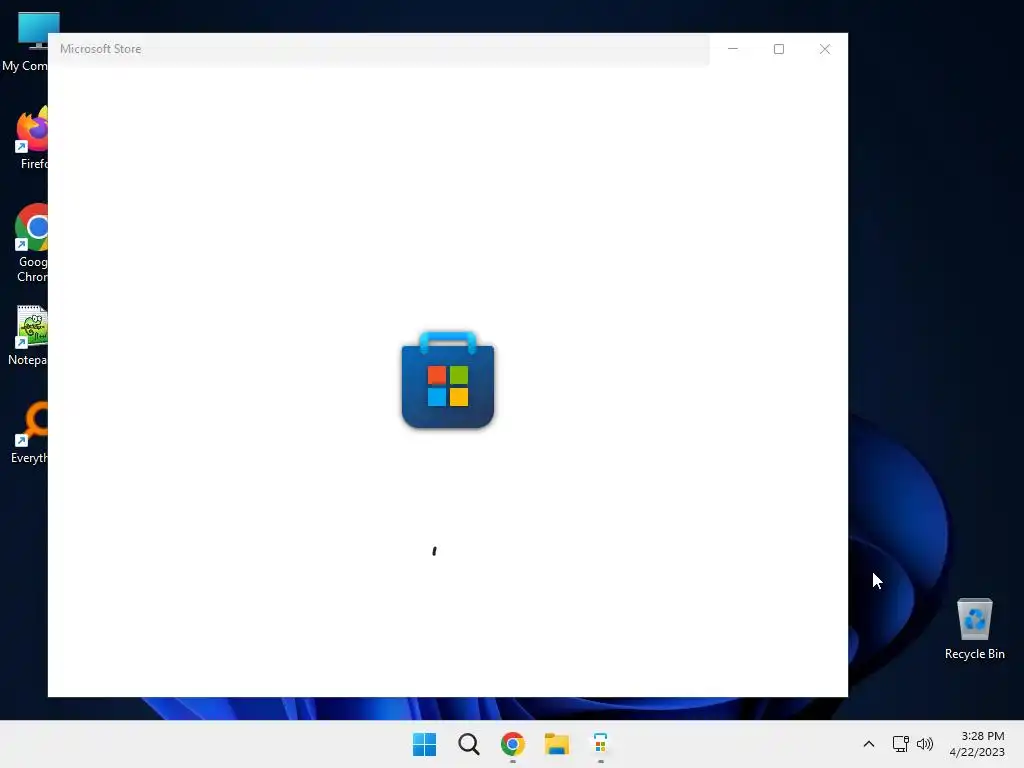Show hidden system tray icons
1024x768 pixels.
[x=869, y=744]
